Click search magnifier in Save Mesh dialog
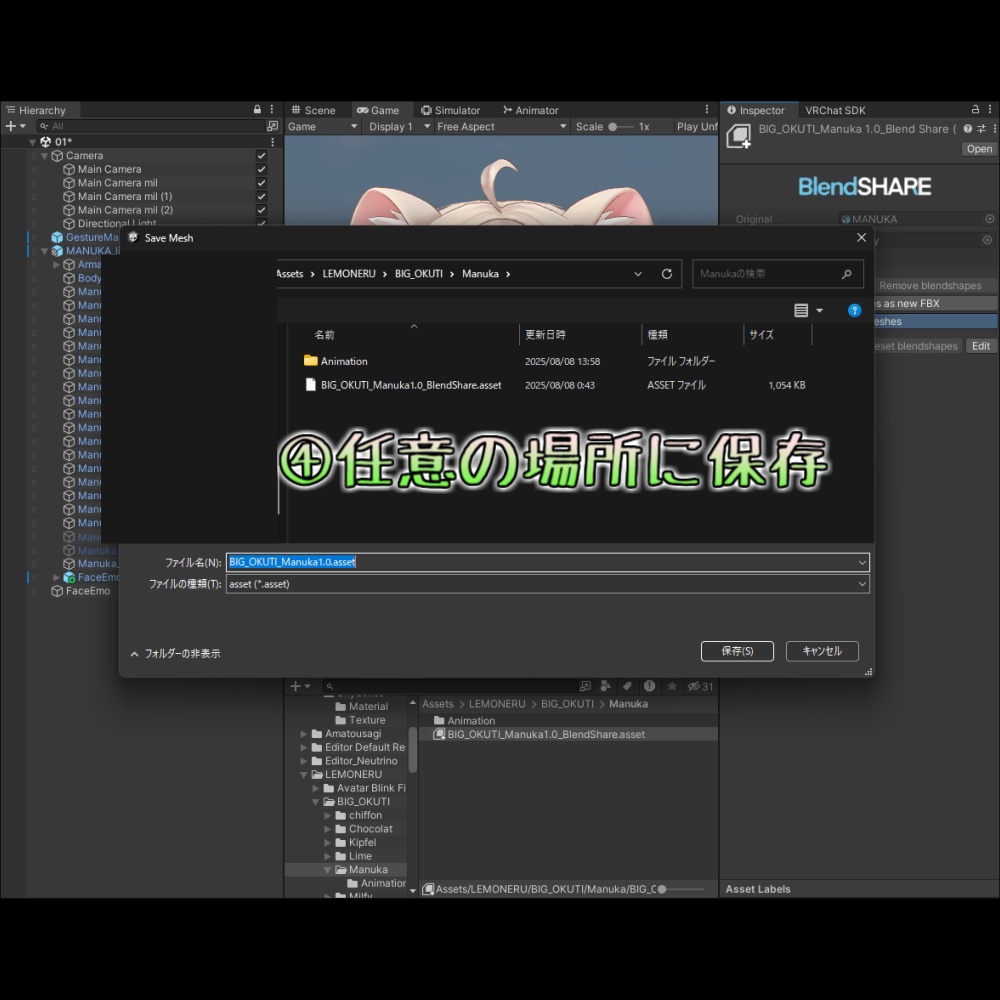Viewport: 1000px width, 1000px height. pos(846,274)
